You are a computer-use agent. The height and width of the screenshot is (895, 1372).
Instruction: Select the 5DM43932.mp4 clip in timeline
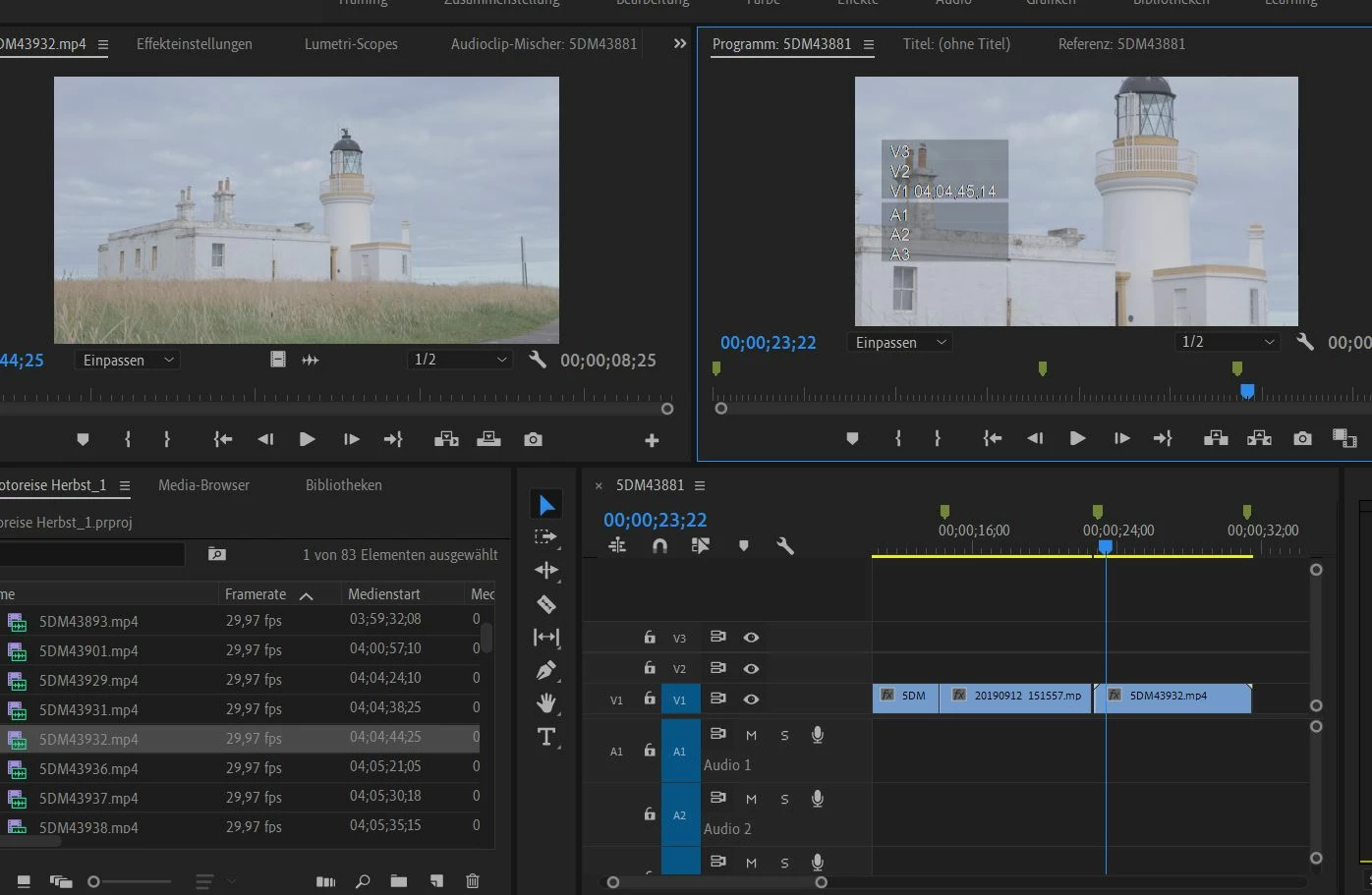(x=1173, y=697)
